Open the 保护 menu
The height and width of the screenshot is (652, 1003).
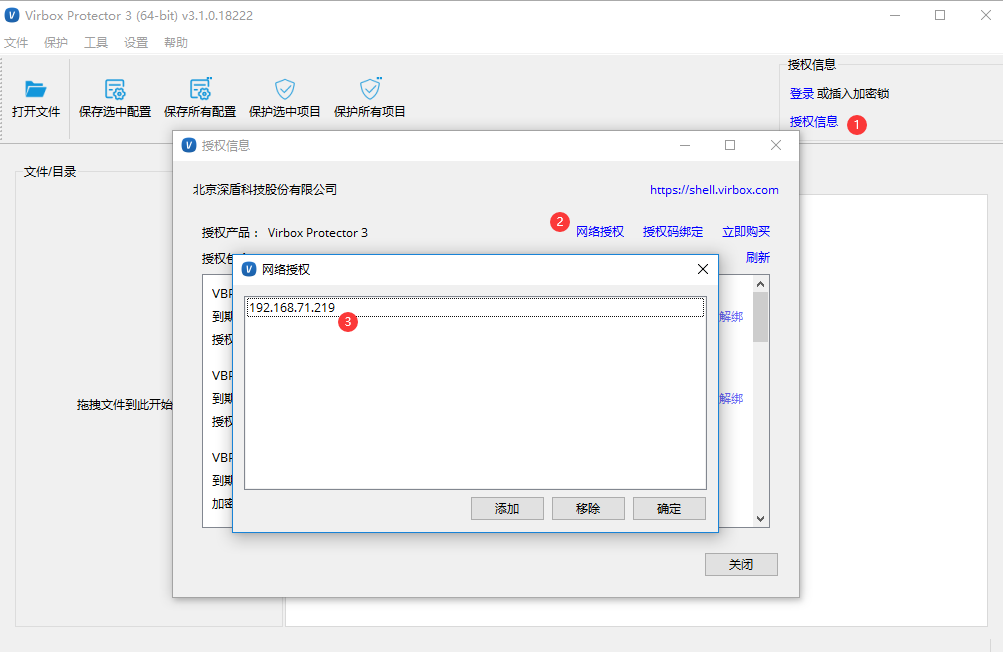[56, 43]
